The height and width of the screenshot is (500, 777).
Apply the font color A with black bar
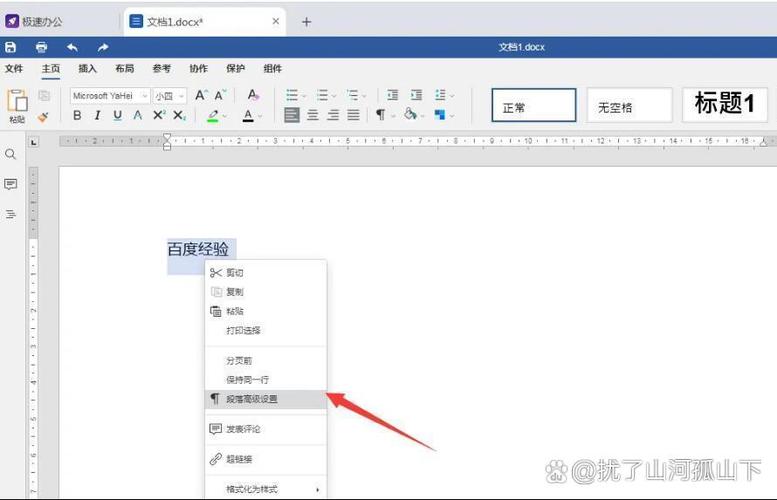pyautogui.click(x=248, y=115)
